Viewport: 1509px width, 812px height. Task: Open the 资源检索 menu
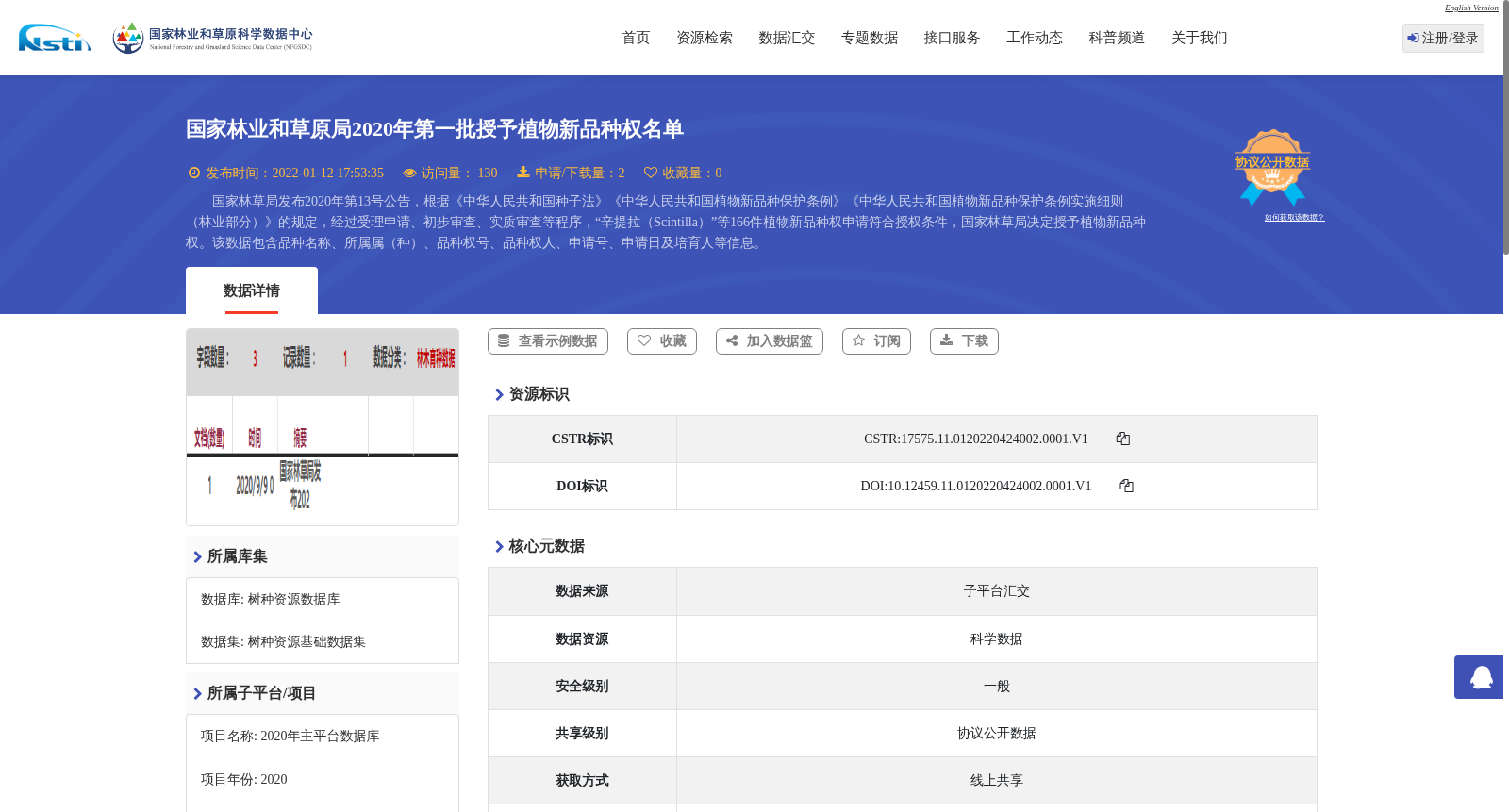(705, 38)
